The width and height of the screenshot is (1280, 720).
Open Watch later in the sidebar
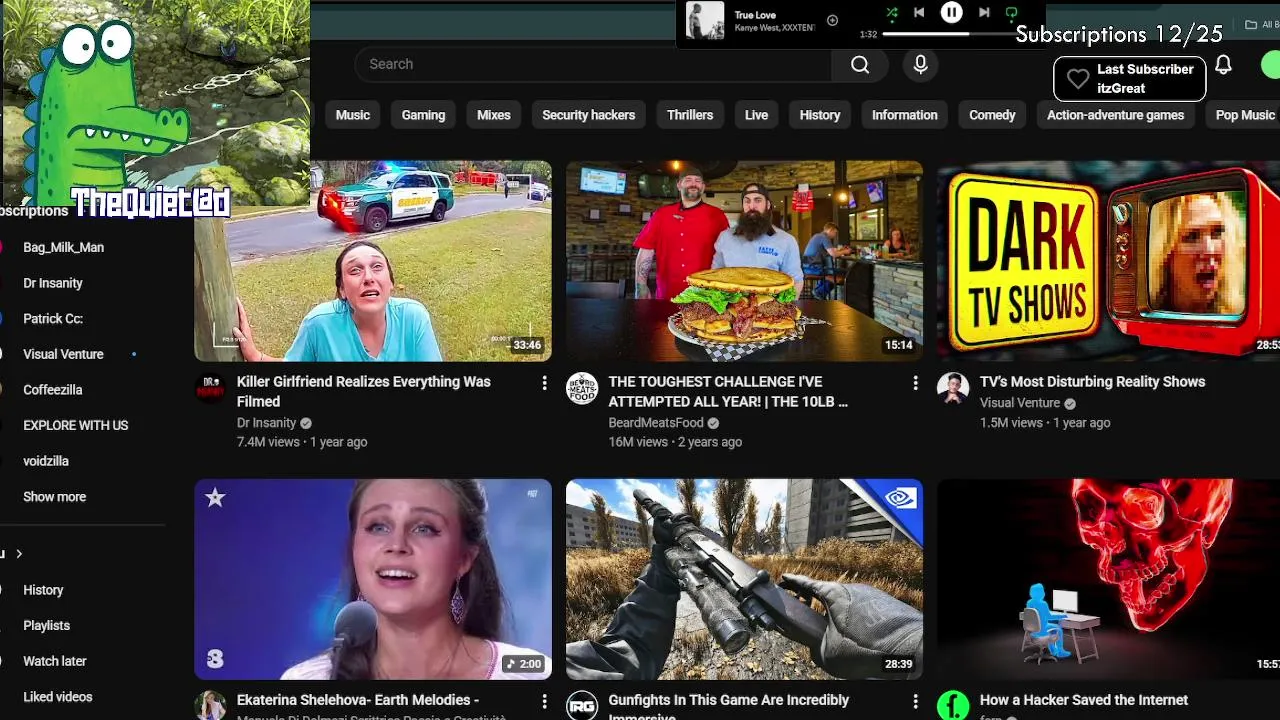coord(55,661)
